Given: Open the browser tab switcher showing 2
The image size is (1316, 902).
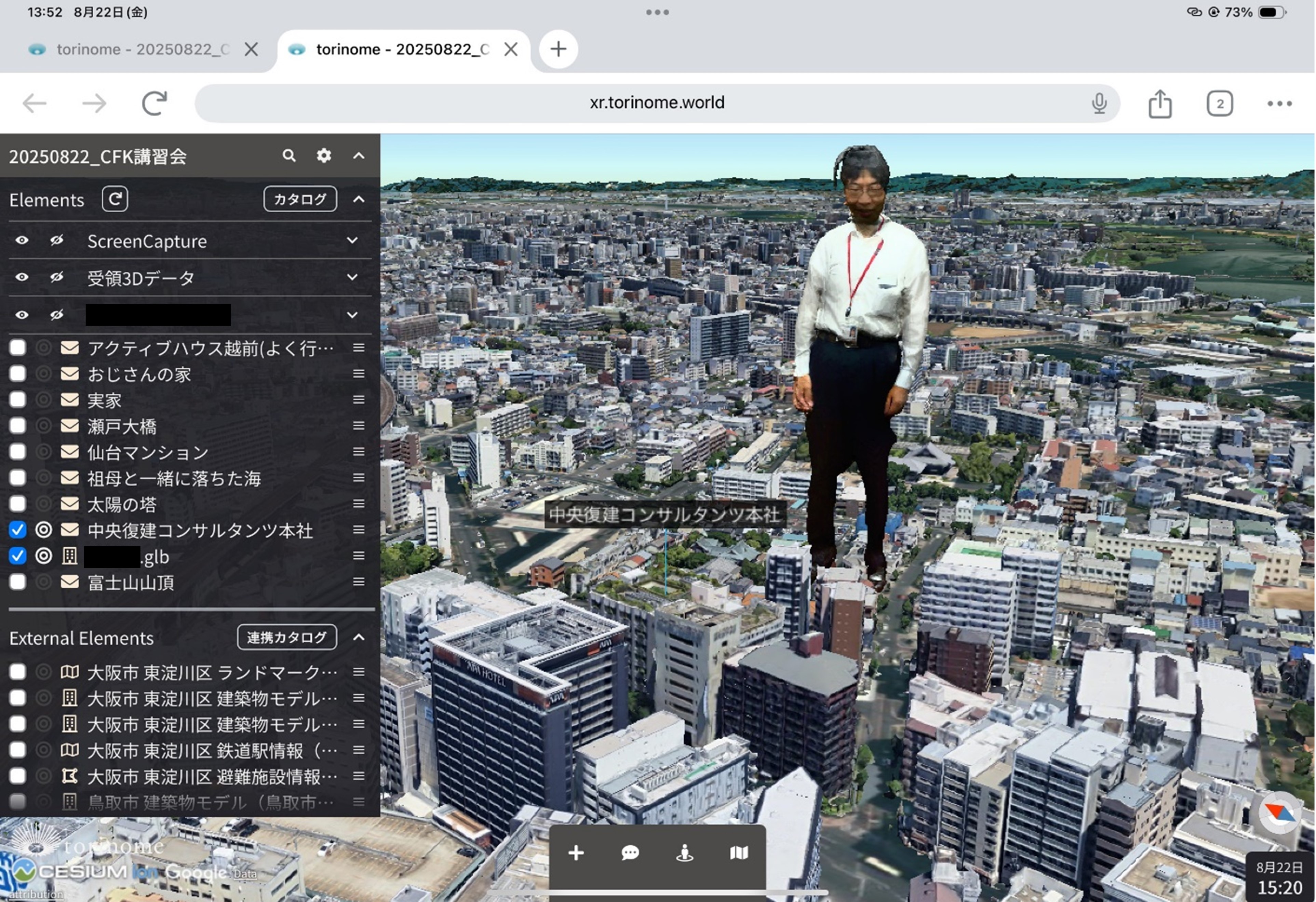Looking at the screenshot, I should [x=1220, y=104].
